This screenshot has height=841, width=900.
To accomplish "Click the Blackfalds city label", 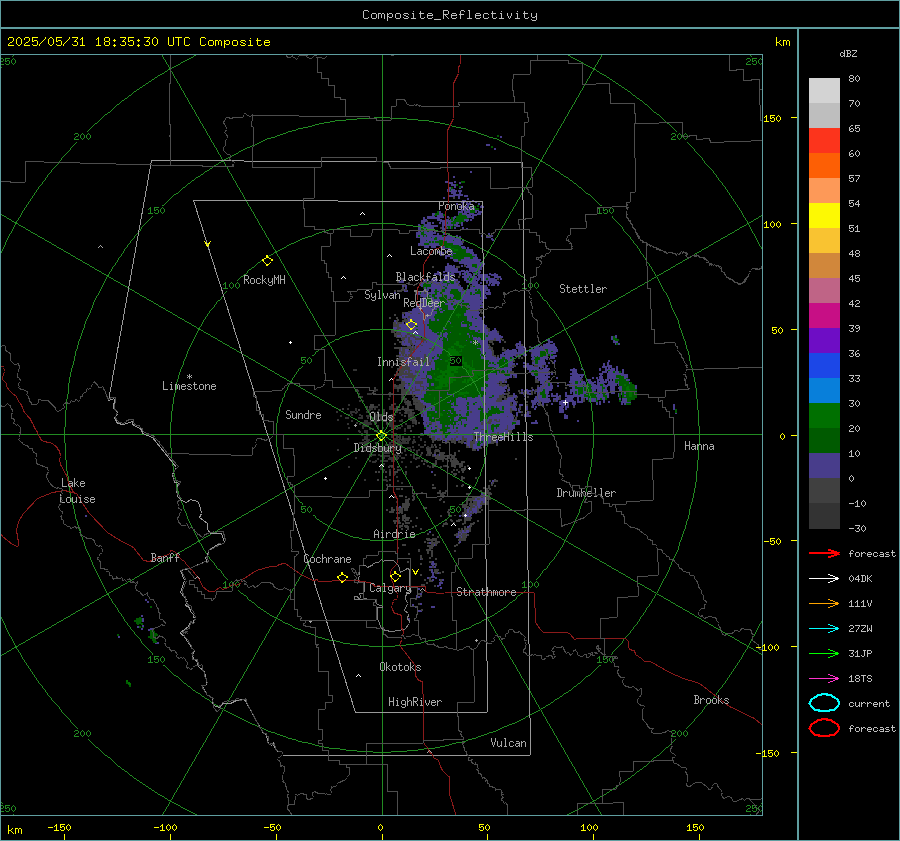I will point(425,277).
